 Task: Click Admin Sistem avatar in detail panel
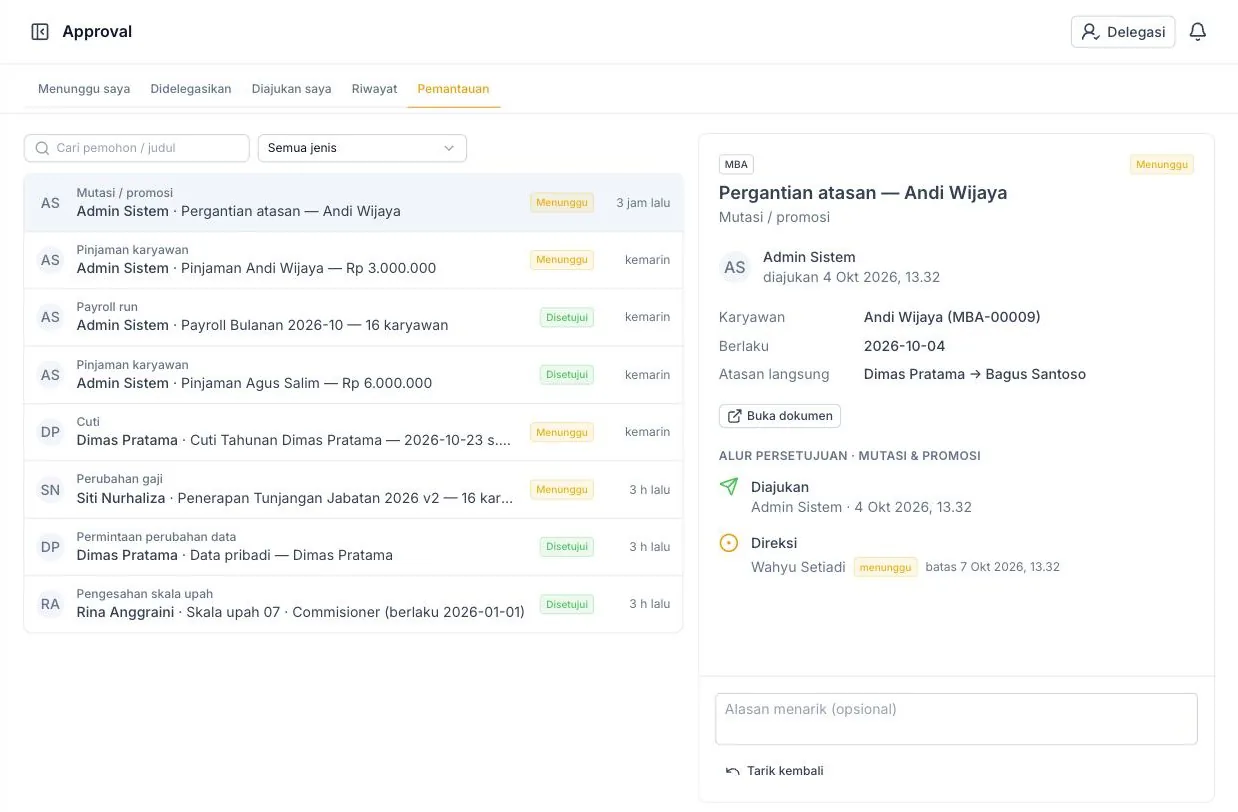[x=735, y=267]
